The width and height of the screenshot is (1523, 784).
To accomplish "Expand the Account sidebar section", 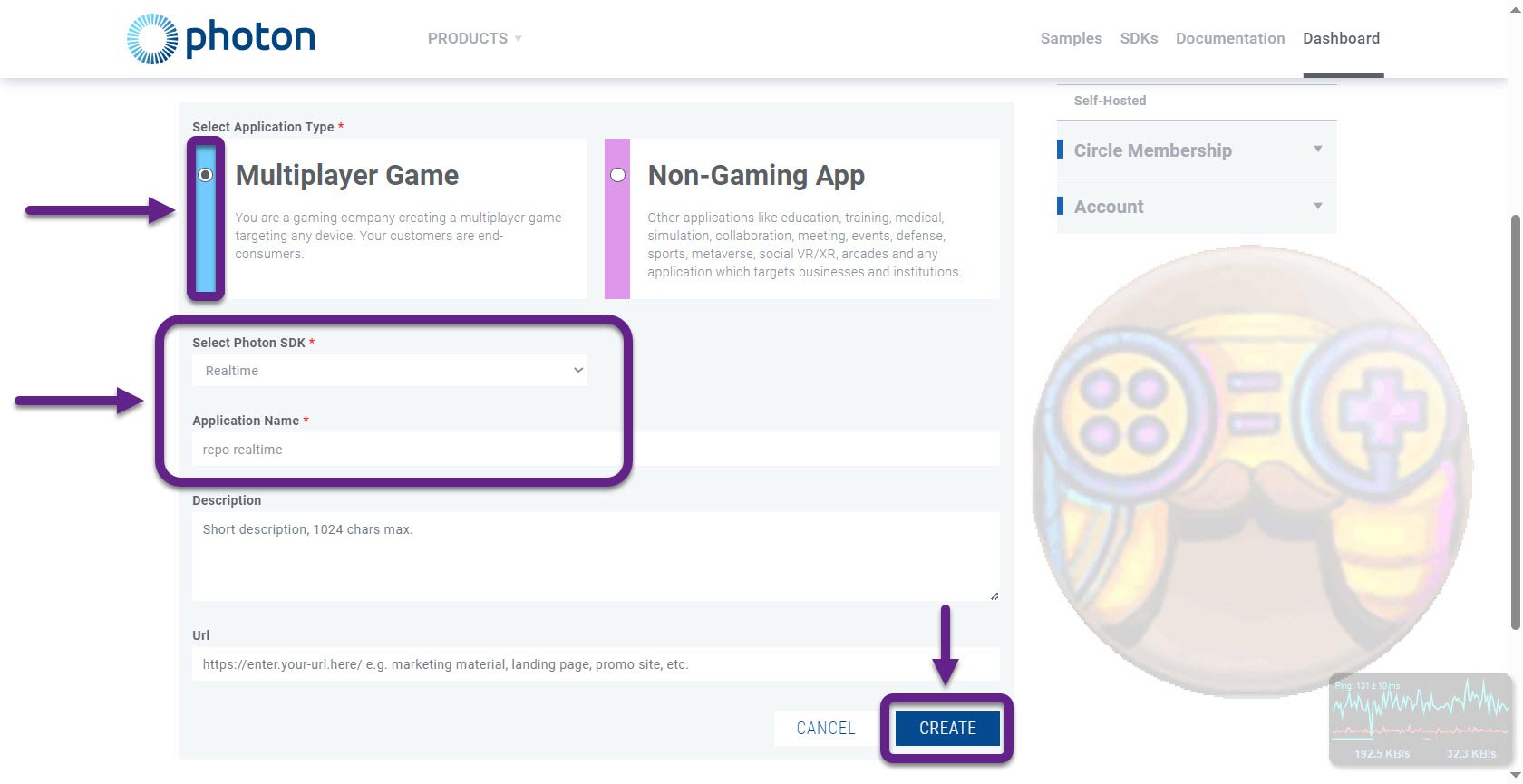I will 1197,207.
